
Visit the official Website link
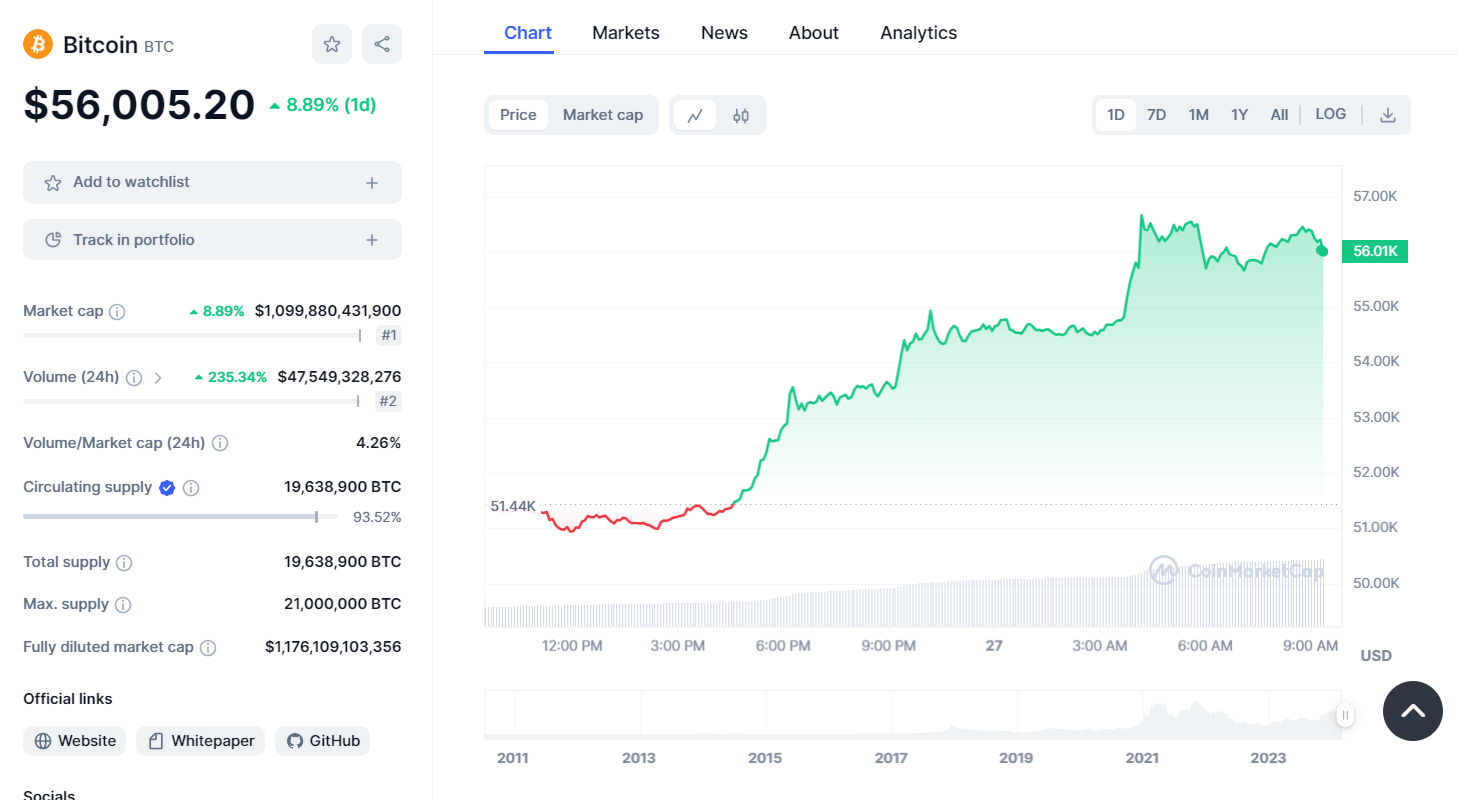(x=75, y=741)
